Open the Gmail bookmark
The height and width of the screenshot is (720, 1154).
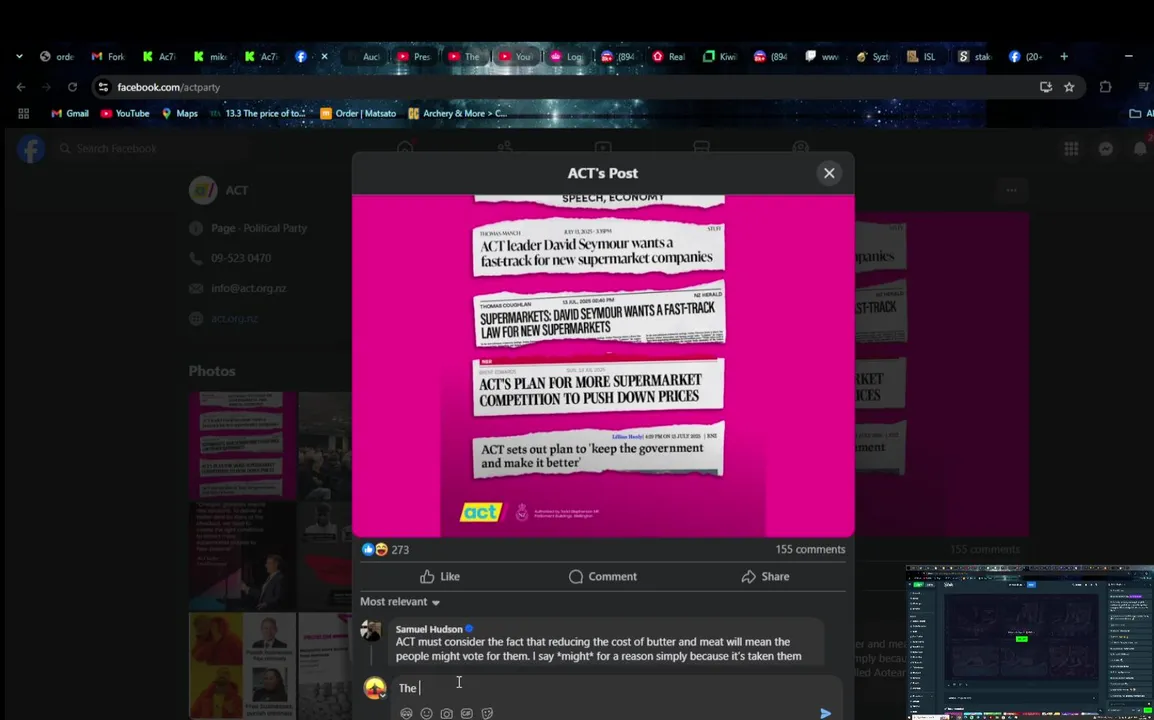(x=70, y=113)
